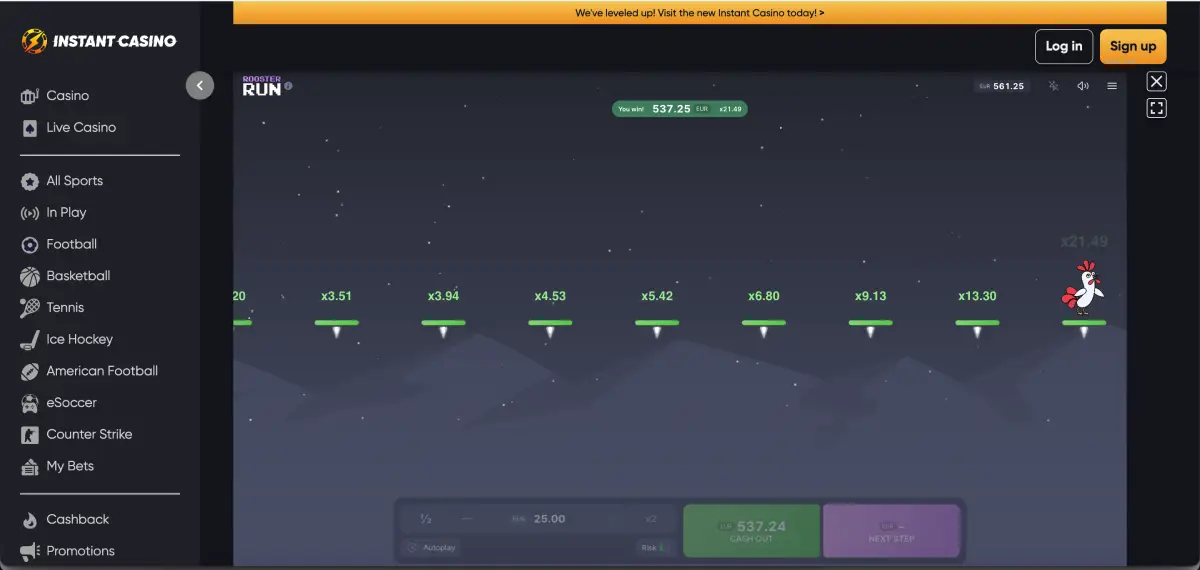
Task: Click the rooster character
Action: [x=1084, y=288]
